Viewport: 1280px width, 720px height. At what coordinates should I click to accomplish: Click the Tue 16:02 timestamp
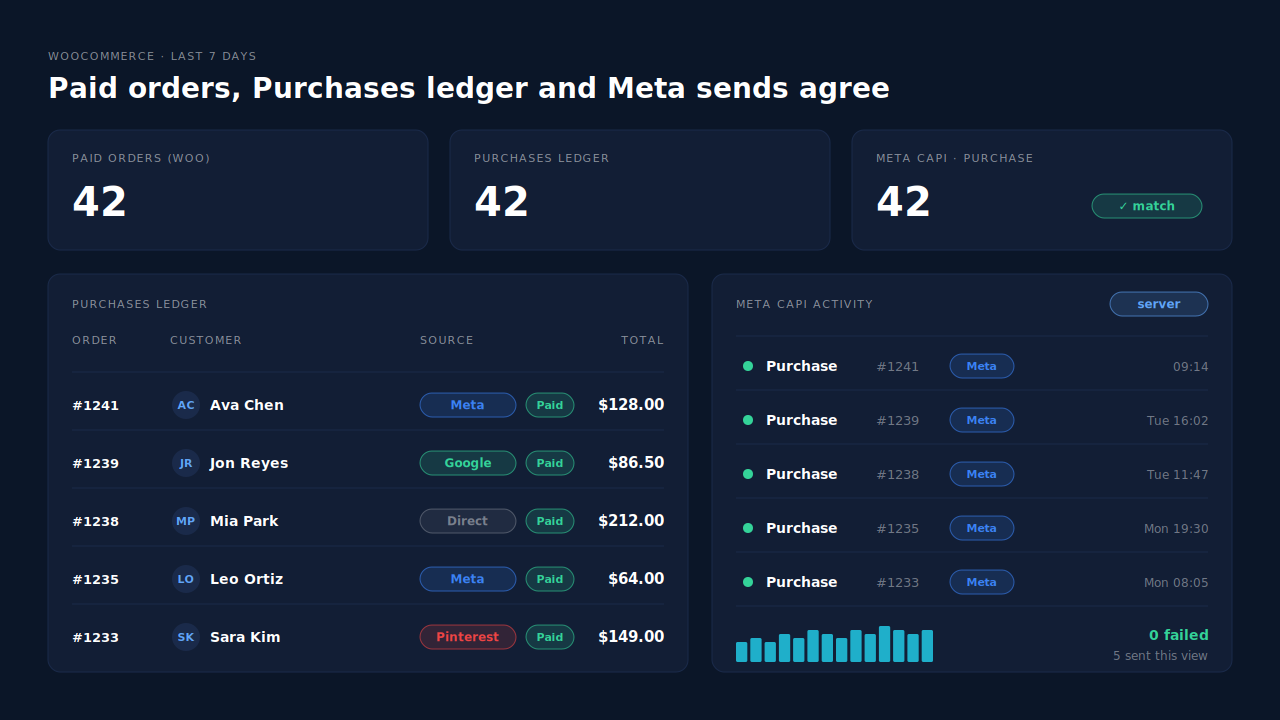tap(1177, 421)
